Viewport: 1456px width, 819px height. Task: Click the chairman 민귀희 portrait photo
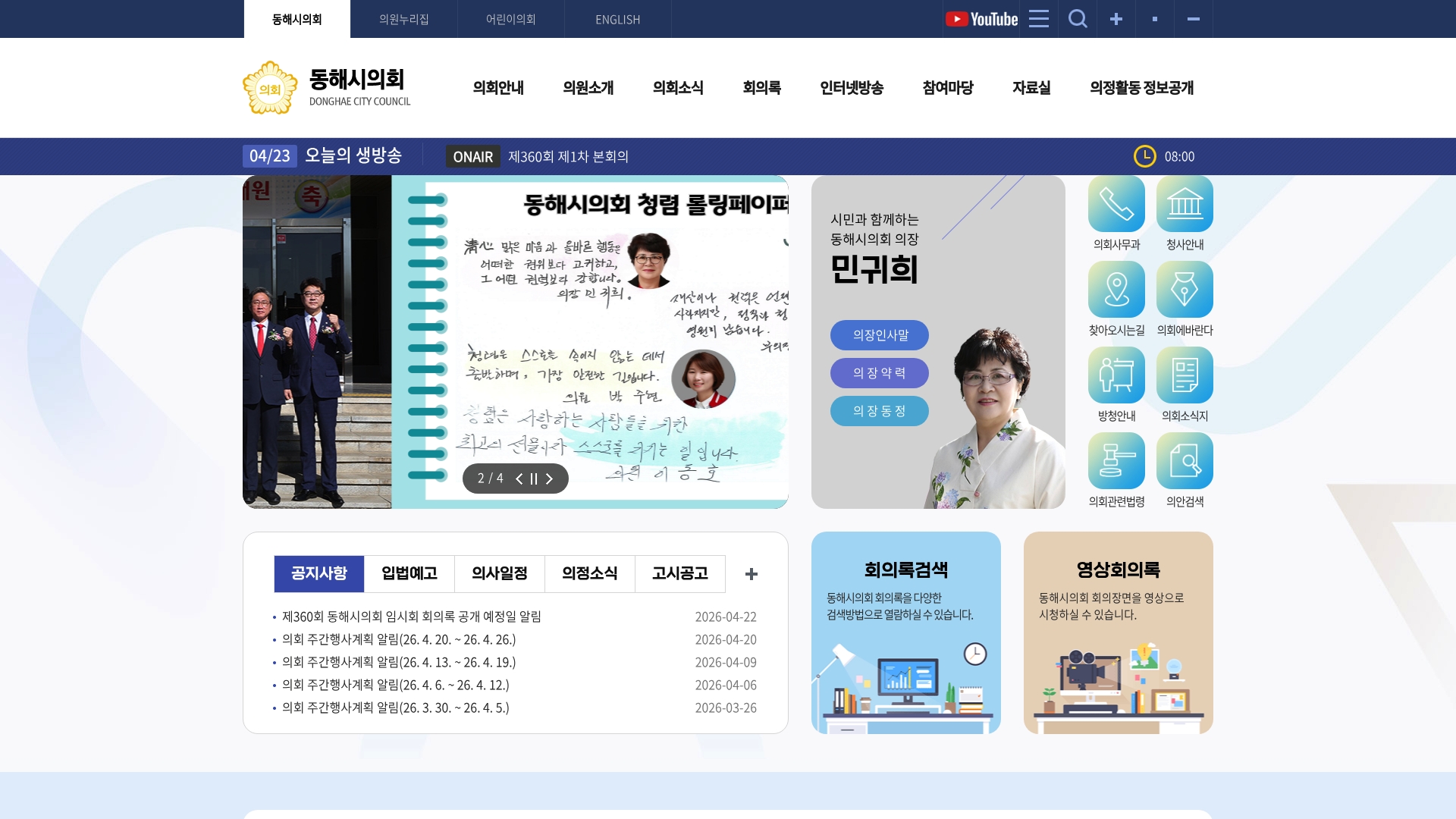pyautogui.click(x=993, y=417)
